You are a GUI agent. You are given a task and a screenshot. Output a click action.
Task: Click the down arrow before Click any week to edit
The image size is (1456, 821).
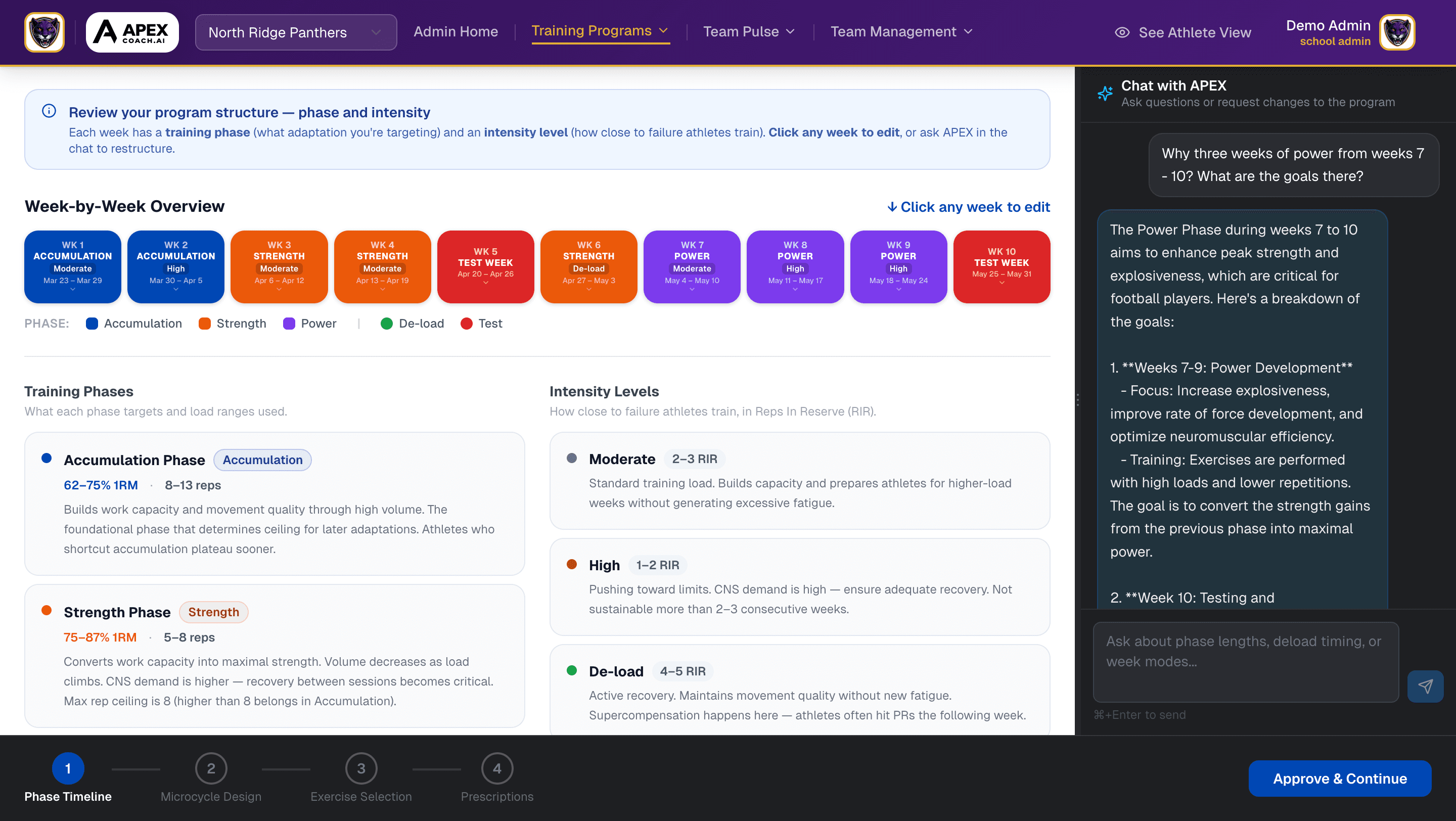pos(893,207)
